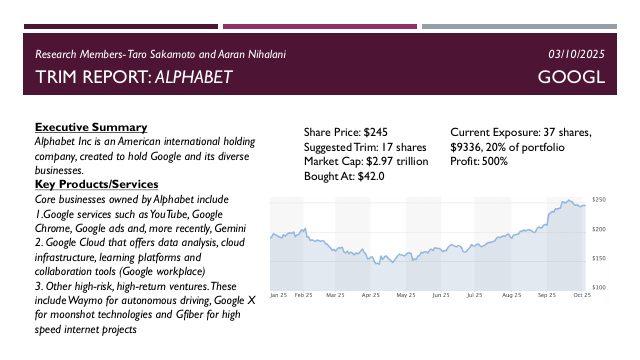The height and width of the screenshot is (360, 640).
Task: Click the Suggested Trim: 17 shares text
Action: (365, 147)
